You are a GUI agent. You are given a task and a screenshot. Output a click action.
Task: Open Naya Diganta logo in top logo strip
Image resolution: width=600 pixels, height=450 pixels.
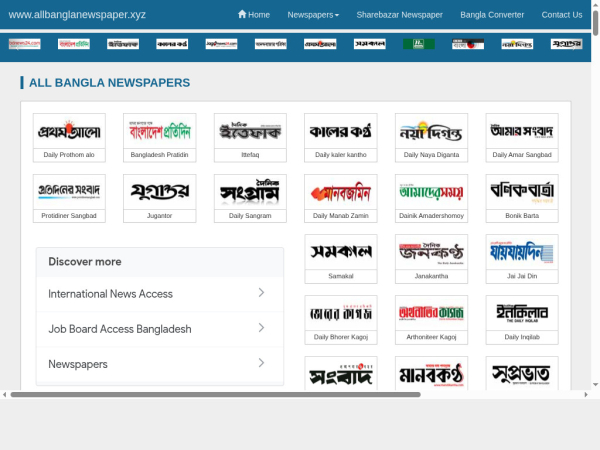tap(517, 44)
